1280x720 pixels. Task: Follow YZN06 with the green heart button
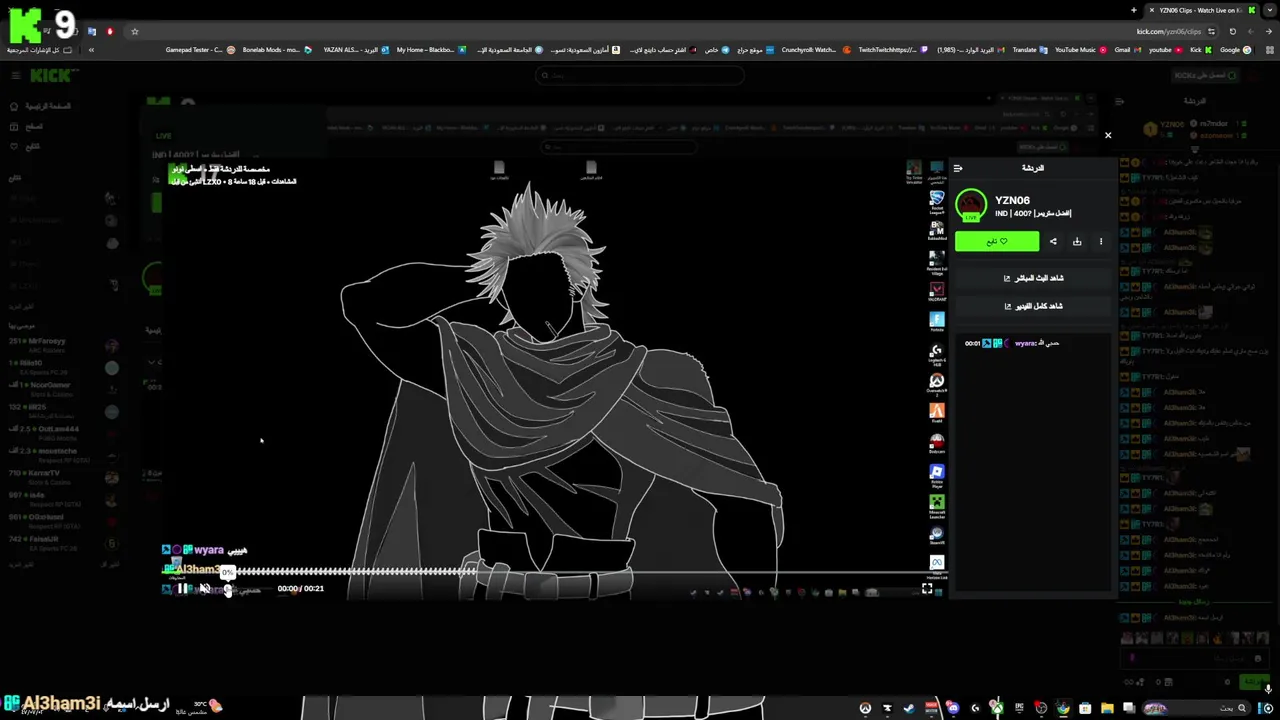tap(997, 241)
